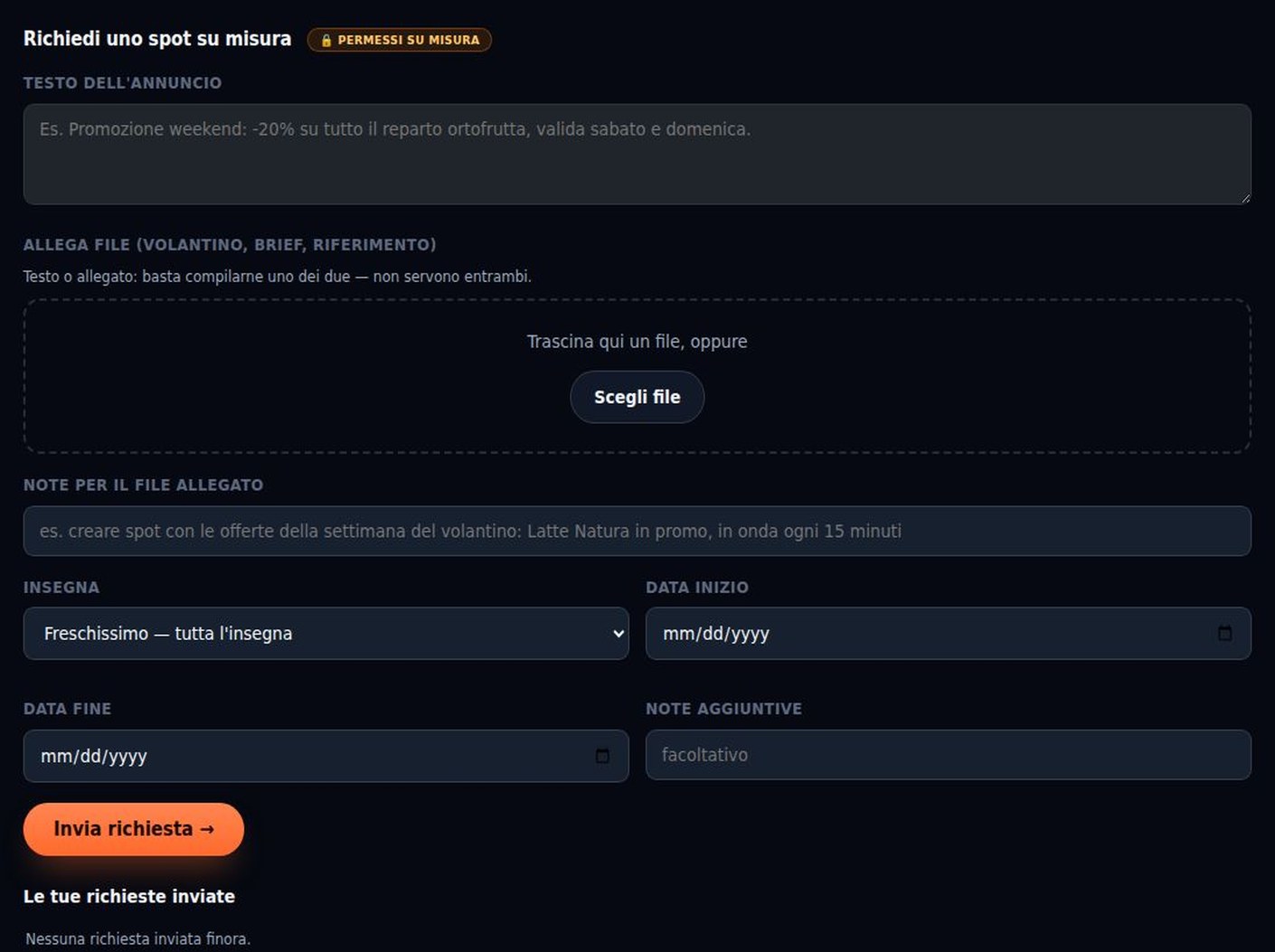Viewport: 1275px width, 952px height.
Task: Click the "Trascina qui un file, oppure" text
Action: coord(637,342)
